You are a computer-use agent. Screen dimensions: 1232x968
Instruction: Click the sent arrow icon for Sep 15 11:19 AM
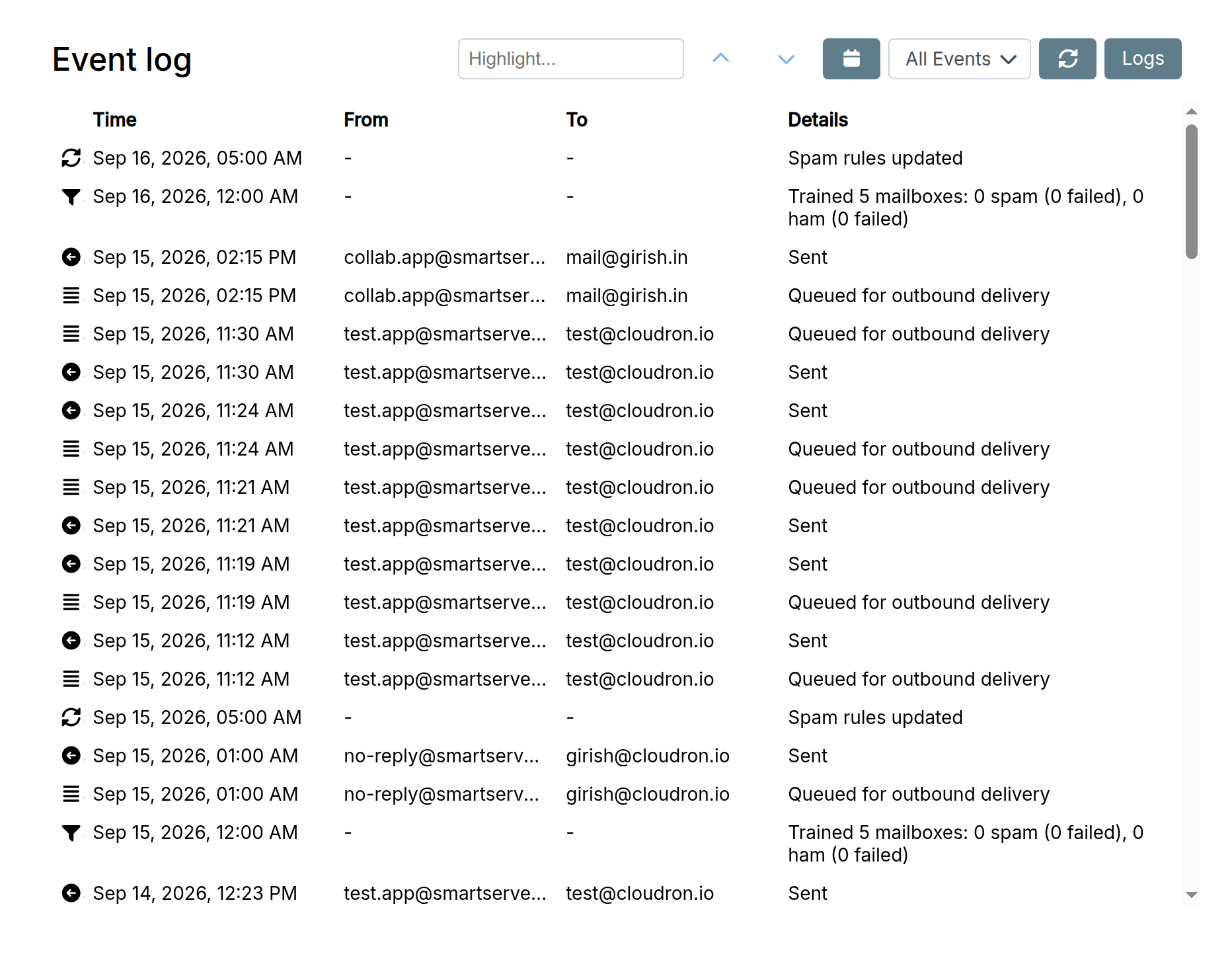pos(71,564)
